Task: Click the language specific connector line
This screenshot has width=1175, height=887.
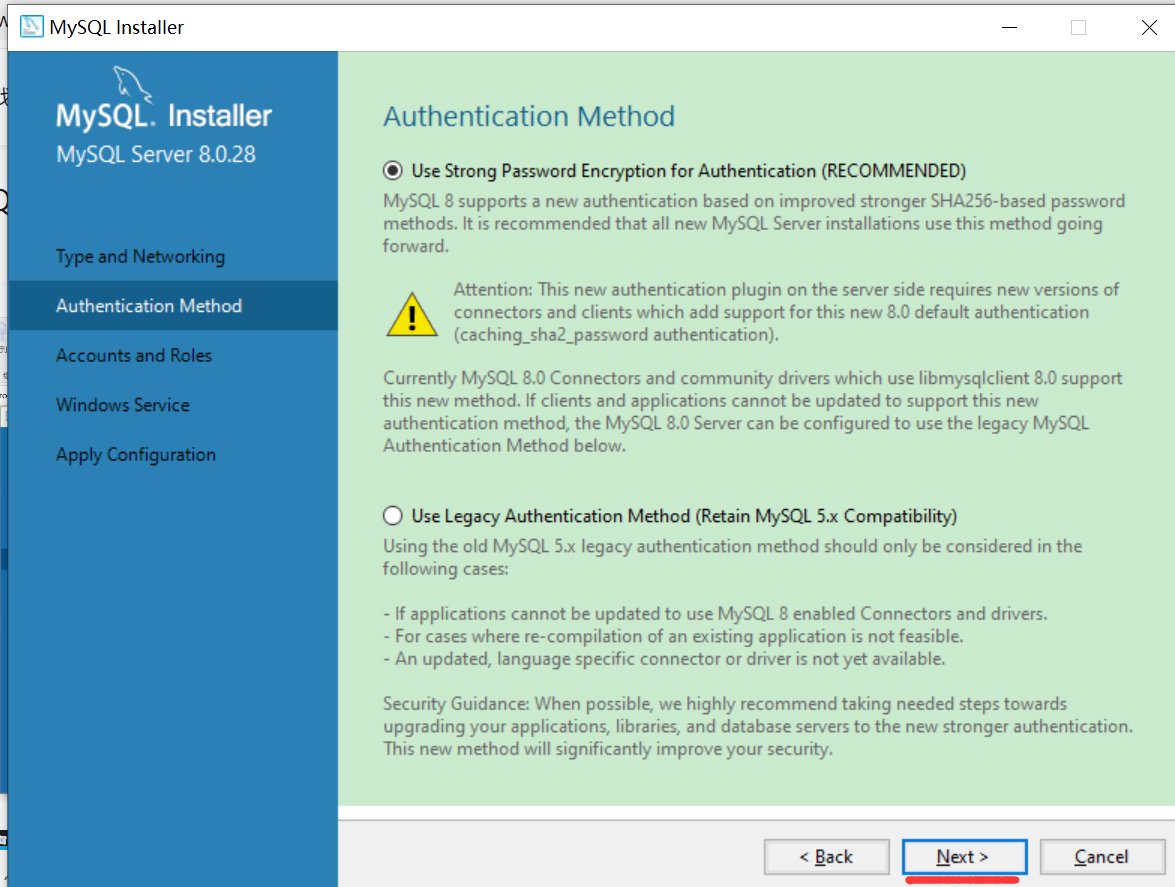Action: (664, 659)
